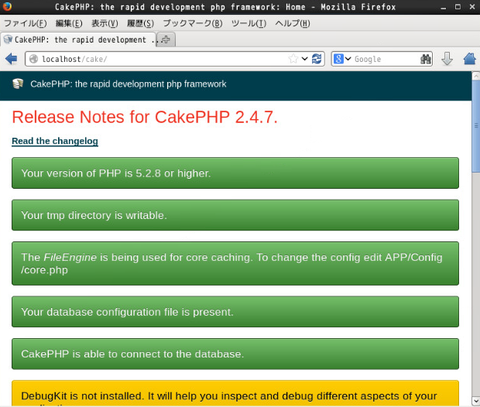Click the blue Back arrow button
Image resolution: width=480 pixels, height=407 pixels.
(11, 59)
